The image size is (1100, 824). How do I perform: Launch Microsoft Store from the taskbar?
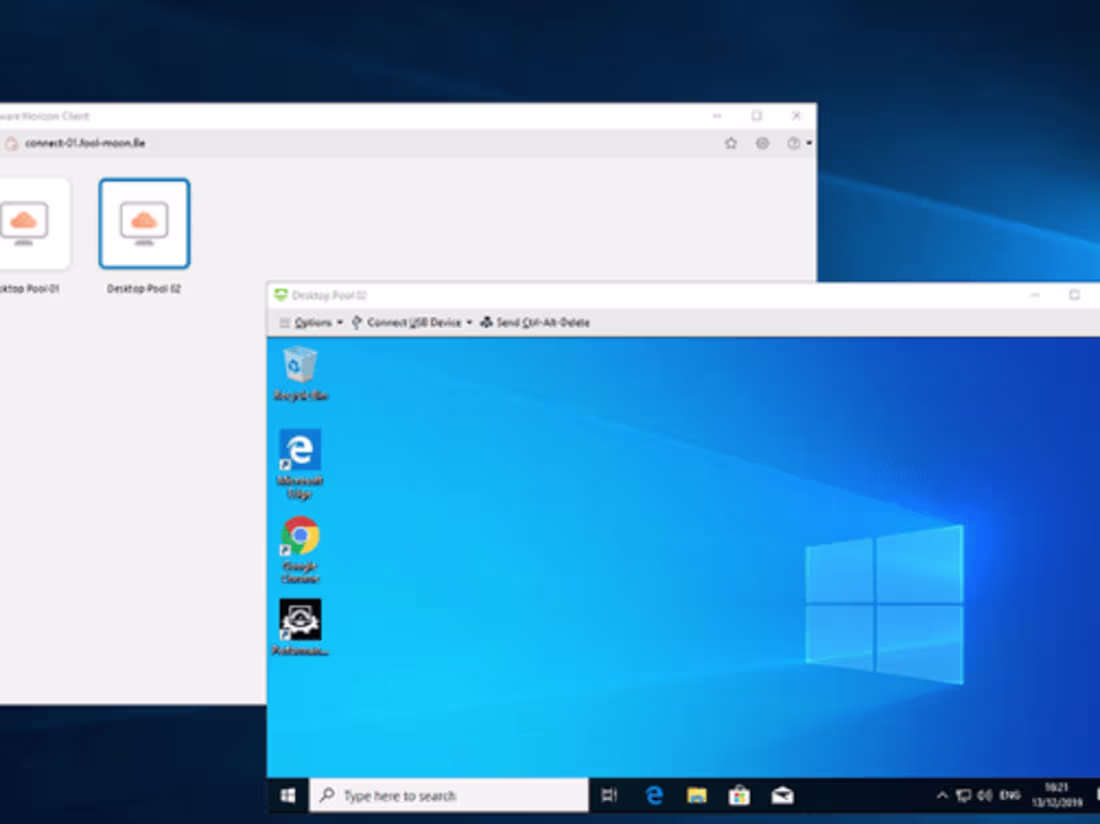[x=738, y=795]
